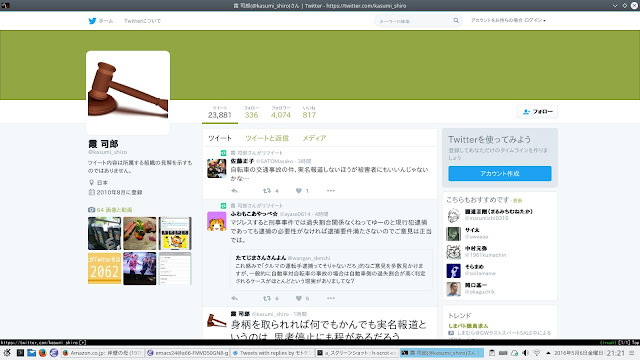Image resolution: width=640 pixels, height=360 pixels.
Task: Open the 'Twitterについて' link
Action: 142,21
